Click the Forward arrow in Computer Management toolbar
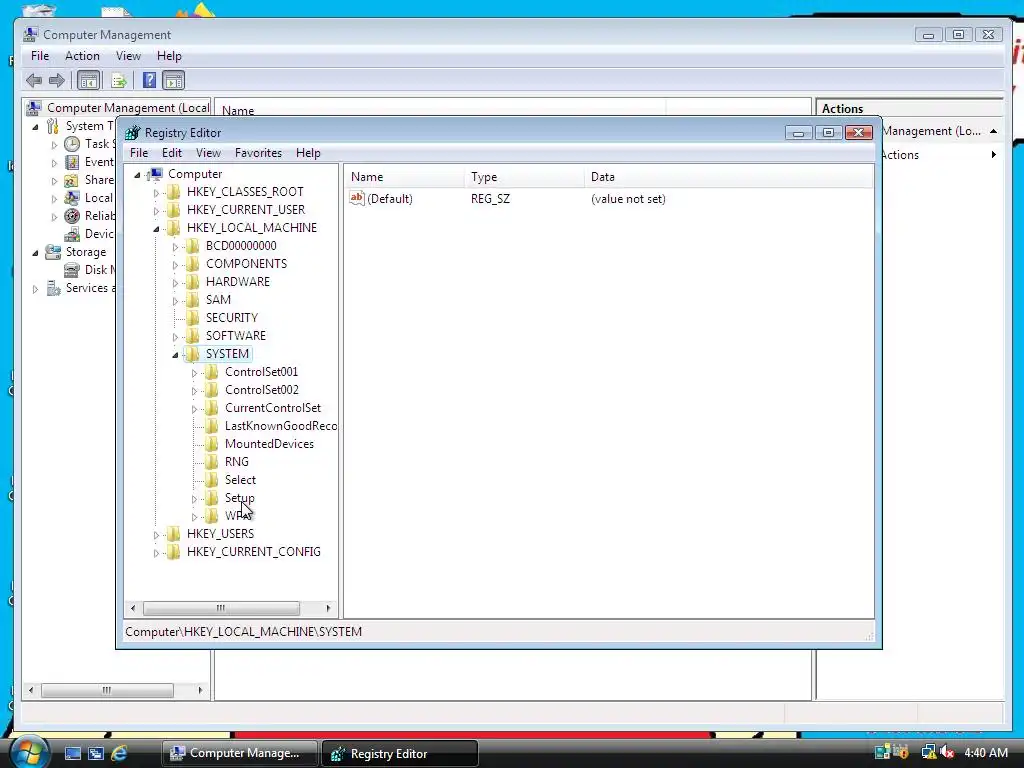This screenshot has width=1024, height=768. click(57, 80)
